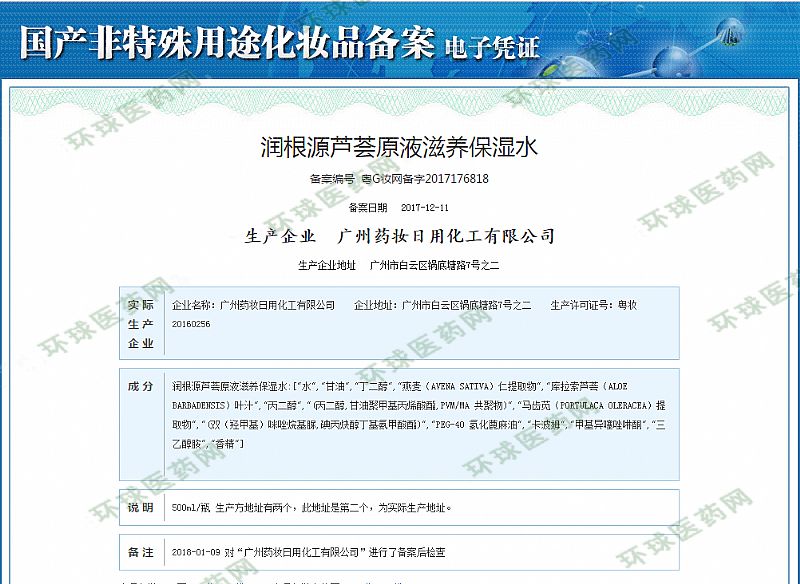
Task: Click the 生产企业地址 label
Action: point(326,266)
